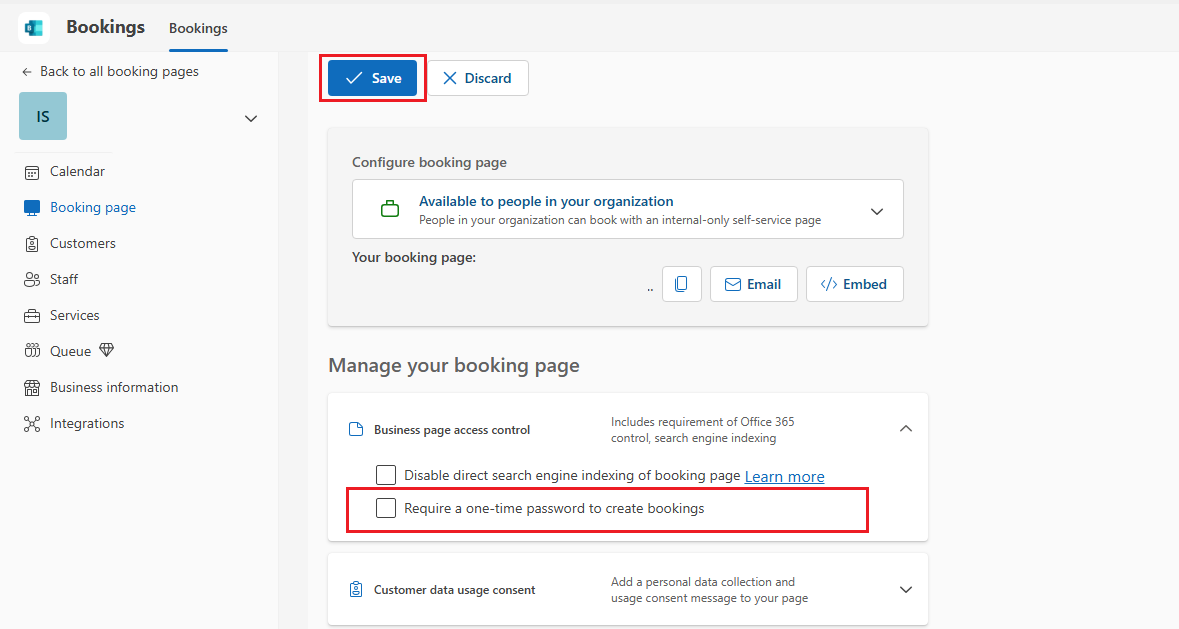Viewport: 1179px width, 629px height.
Task: Go back to all booking pages
Action: 120,71
